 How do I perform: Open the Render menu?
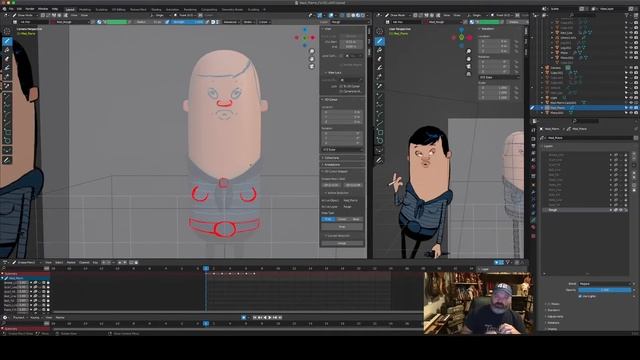pos(30,9)
